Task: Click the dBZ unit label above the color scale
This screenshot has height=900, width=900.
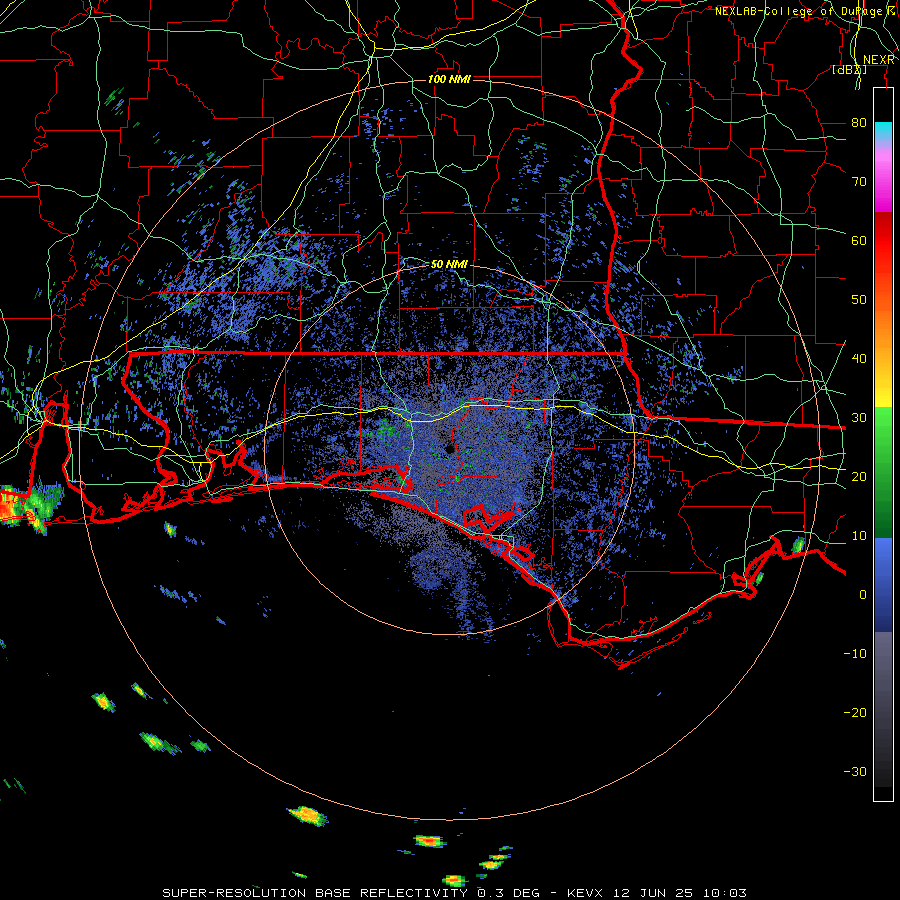Action: 849,70
